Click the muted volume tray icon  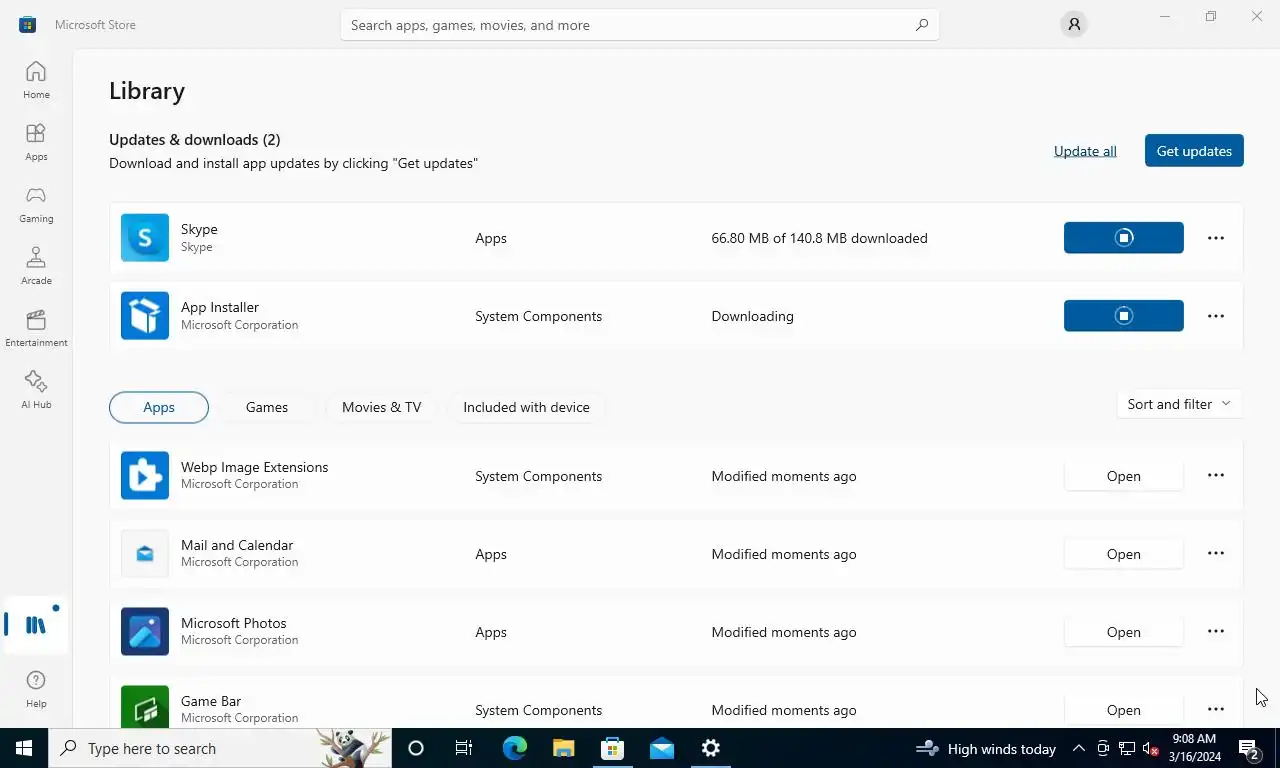pos(1150,748)
